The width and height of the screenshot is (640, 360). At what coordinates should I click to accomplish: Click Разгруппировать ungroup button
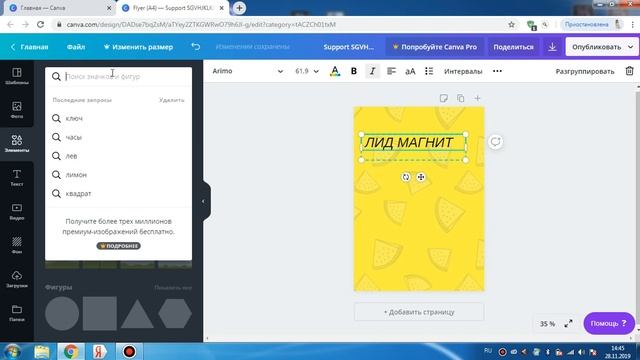point(584,71)
